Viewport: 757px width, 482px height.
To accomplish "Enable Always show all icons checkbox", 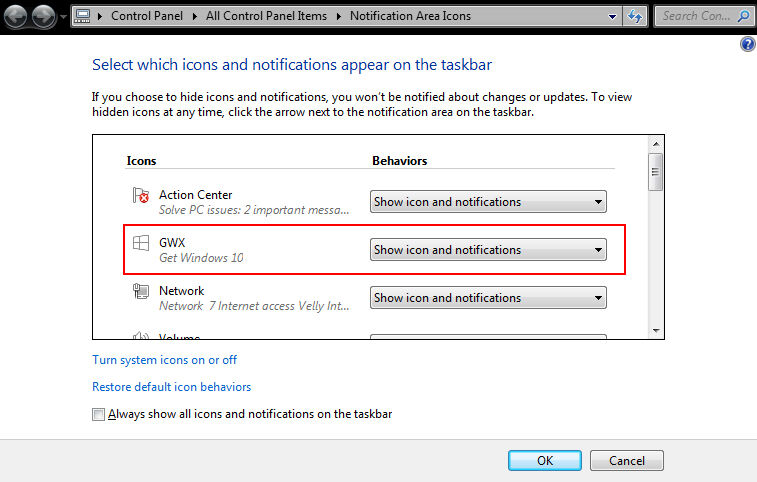I will click(98, 414).
